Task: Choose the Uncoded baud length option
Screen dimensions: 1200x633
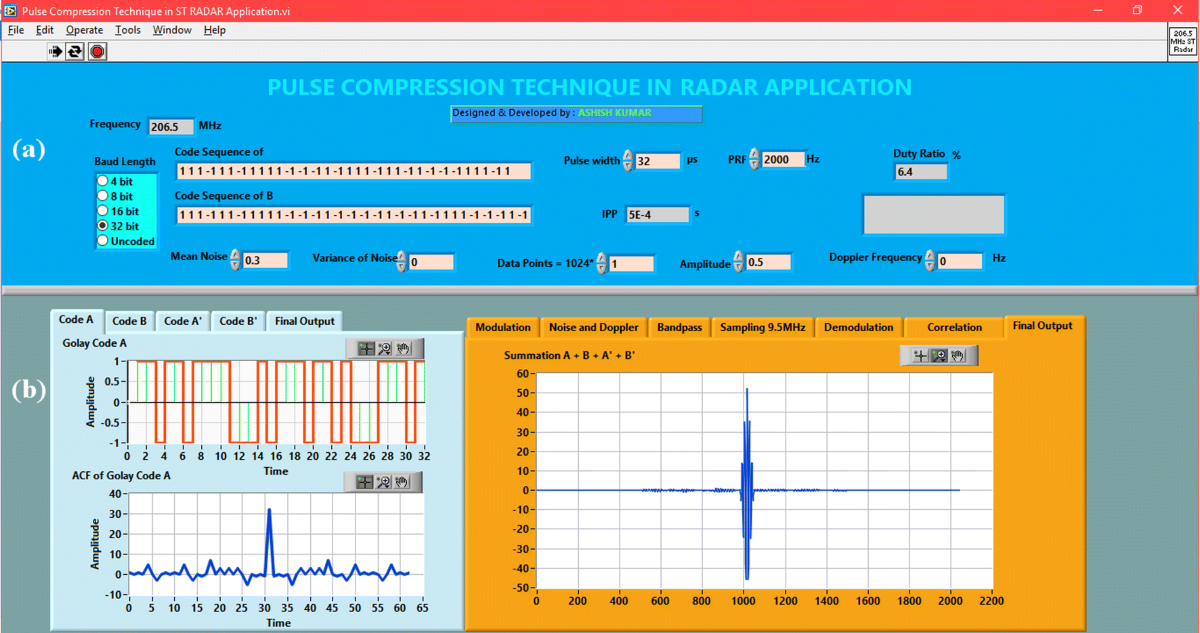Action: (103, 241)
